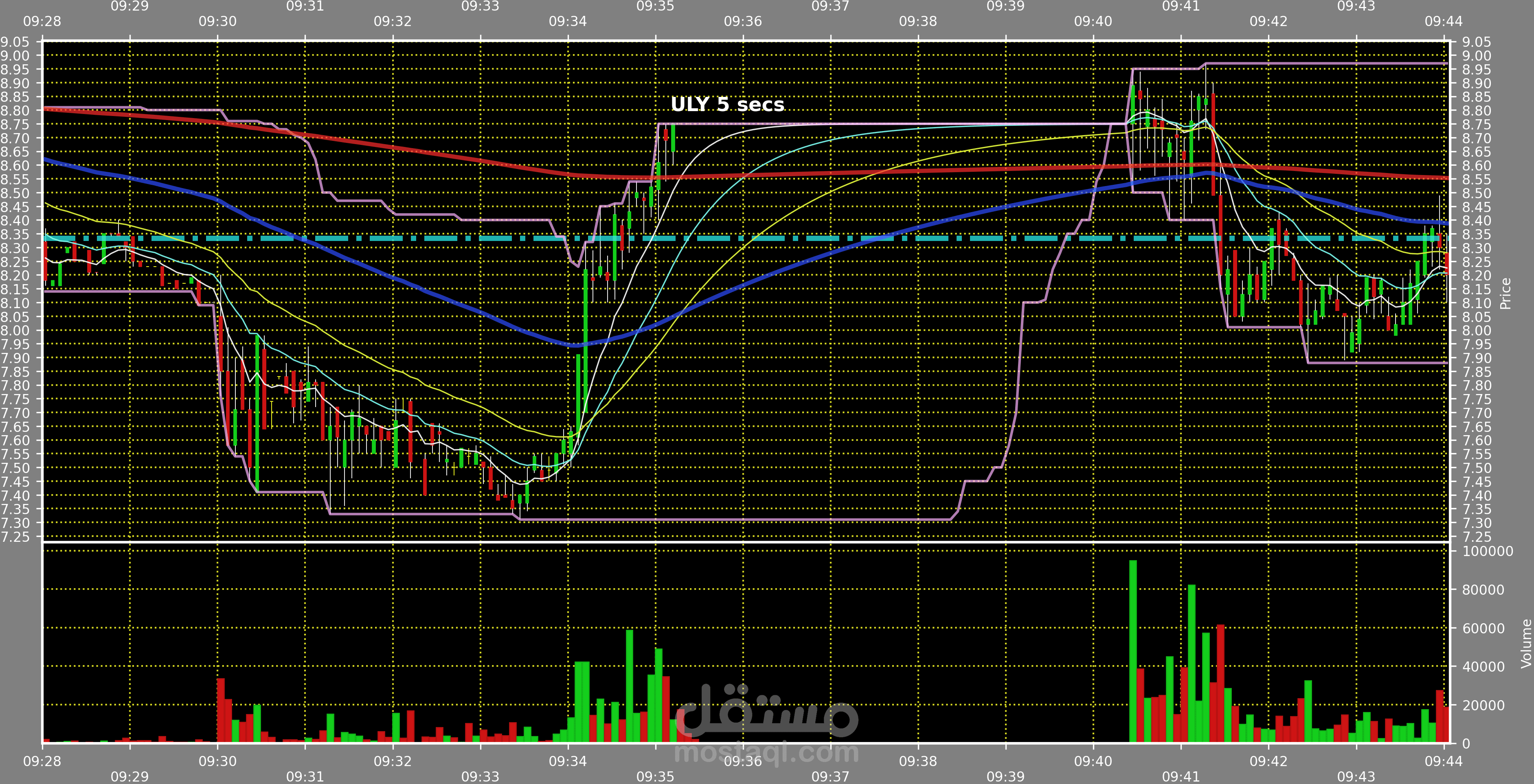Viewport: 1534px width, 784px height.
Task: Click the 60000 volume axis label
Action: pos(1484,628)
